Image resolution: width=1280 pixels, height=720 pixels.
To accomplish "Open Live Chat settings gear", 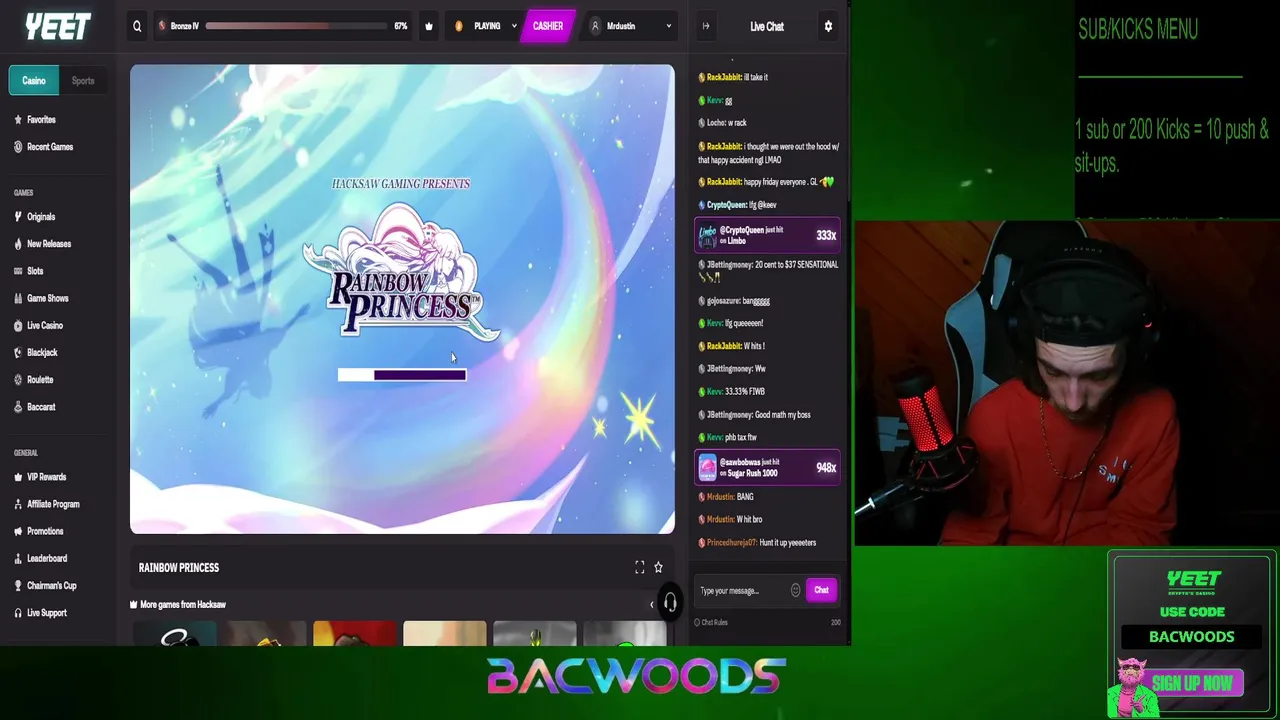I will pos(828,26).
